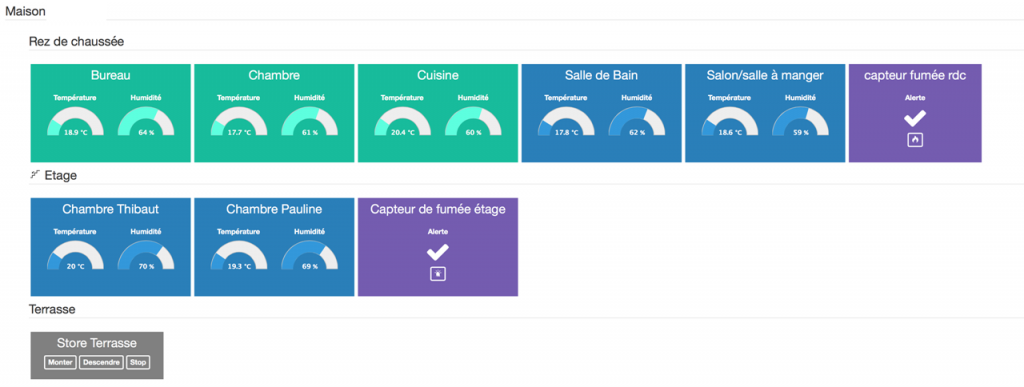Click the 20.4 °C value in Cuisine
The height and width of the screenshot is (387, 1024).
[402, 132]
